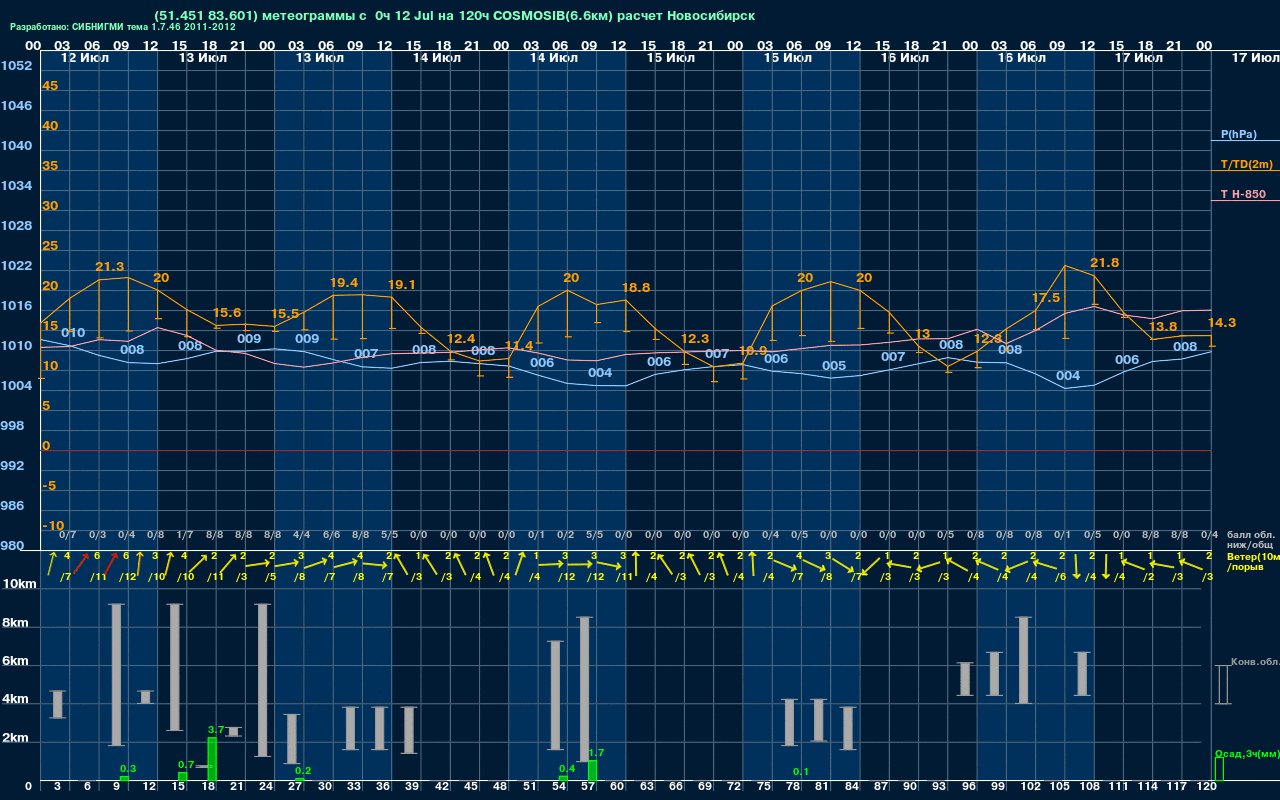1280x800 pixels.
Task: Click the 0.4 precipitation value
Action: [567, 768]
